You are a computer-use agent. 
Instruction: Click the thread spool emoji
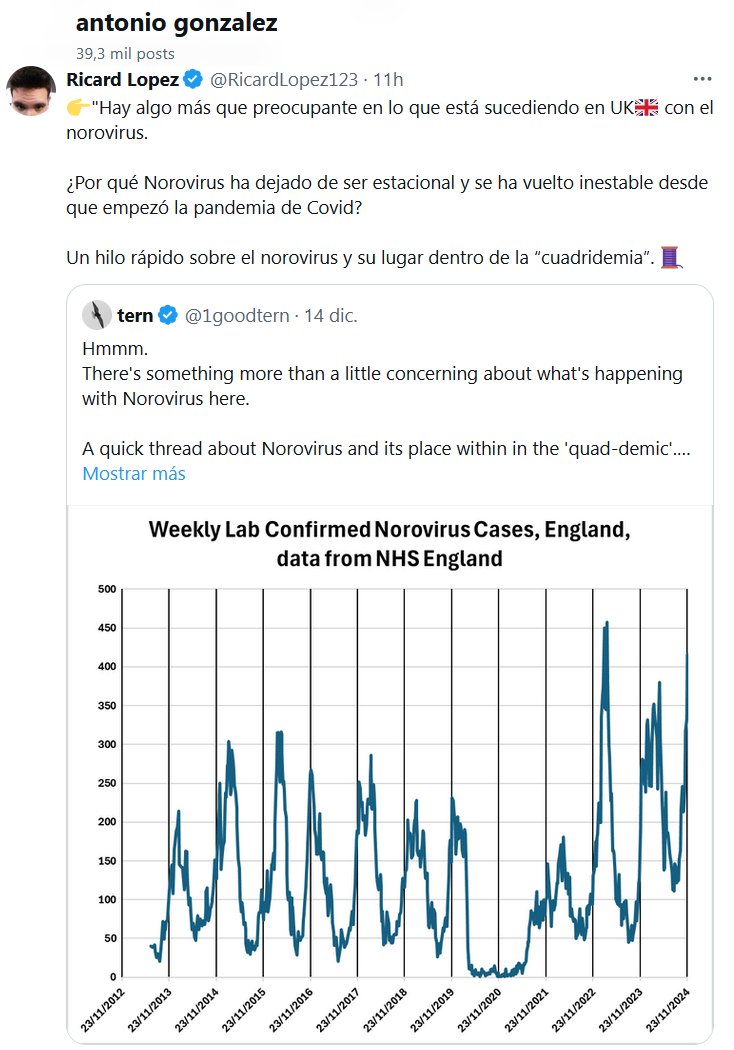pos(671,258)
